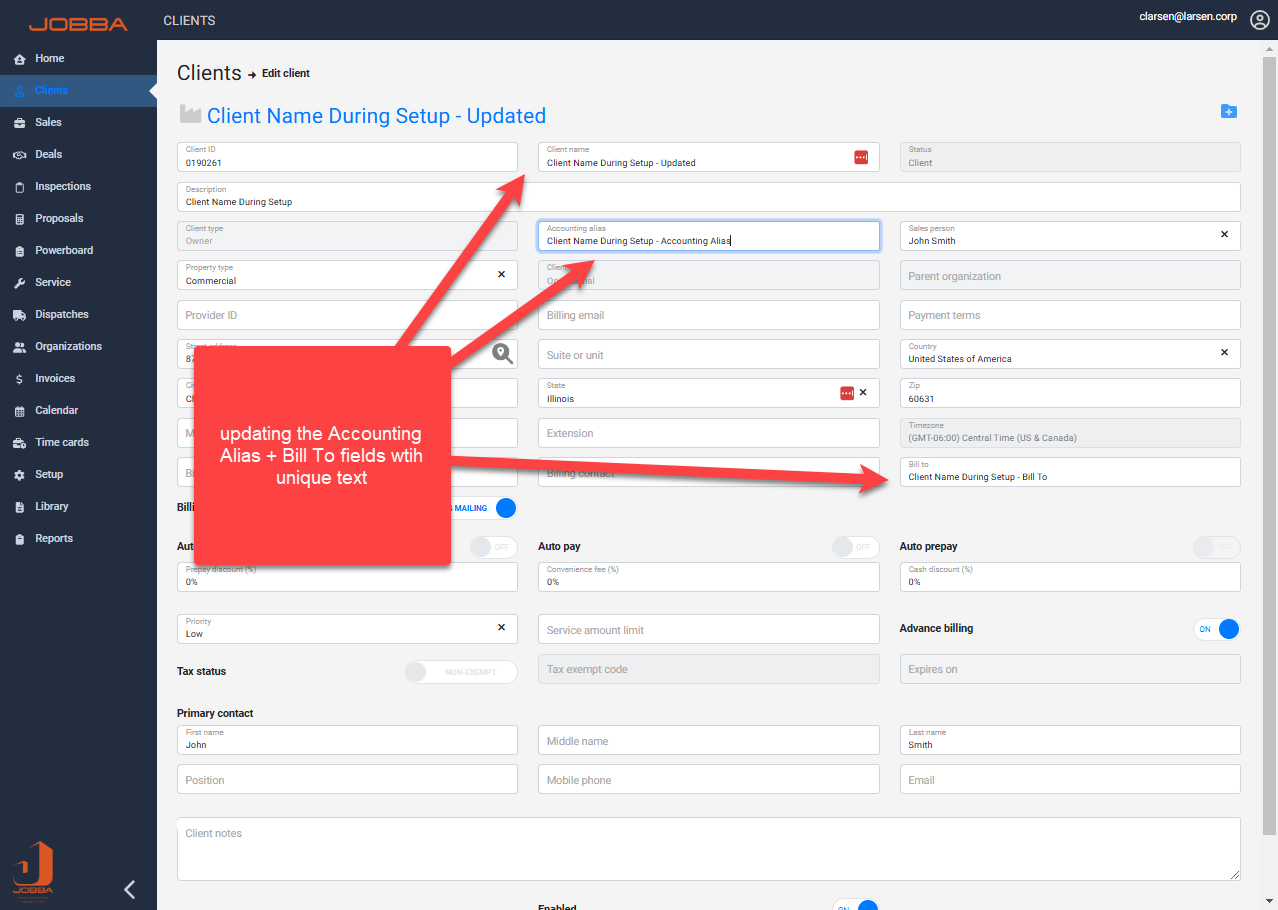Toggle the Tax status non-exempt switch

coord(461,672)
